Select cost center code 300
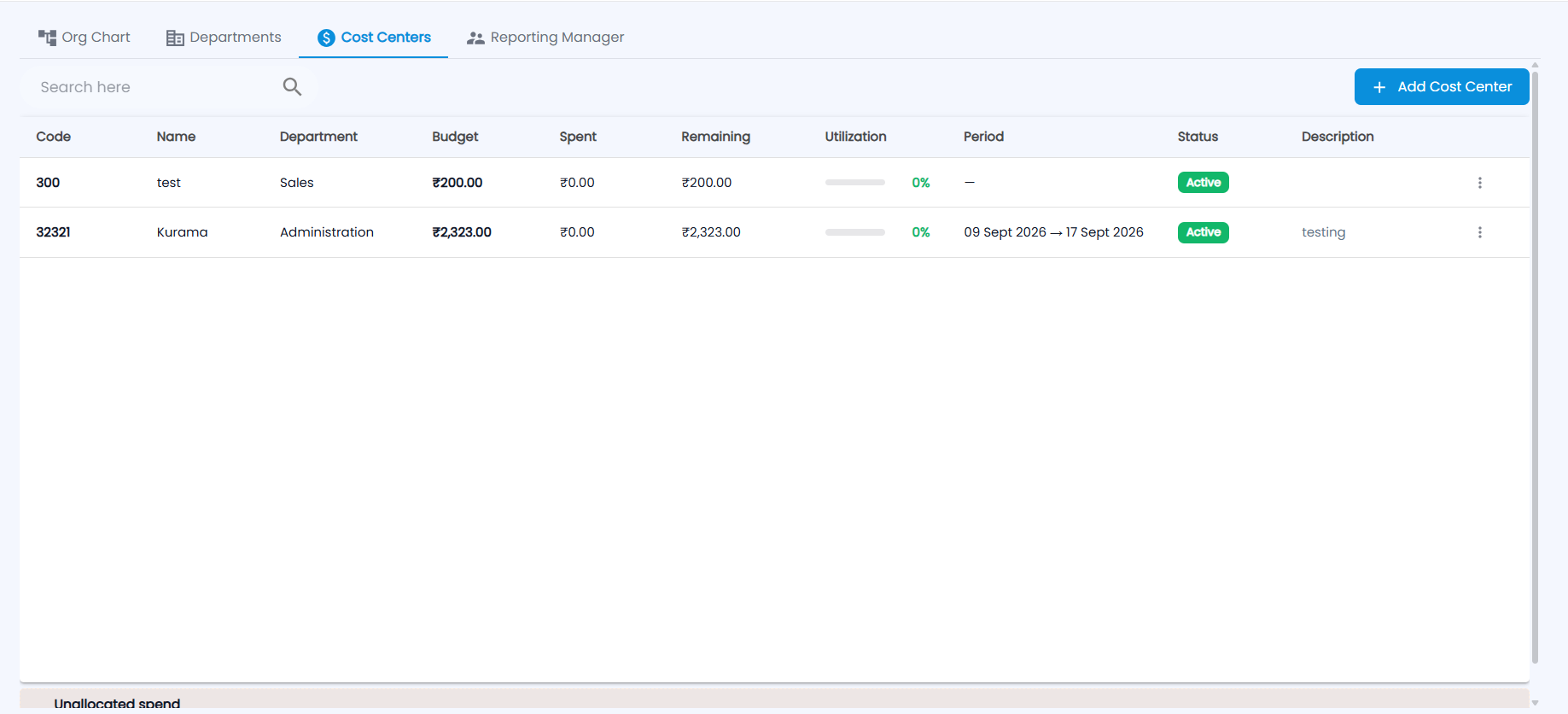The width and height of the screenshot is (1568, 714). click(48, 183)
